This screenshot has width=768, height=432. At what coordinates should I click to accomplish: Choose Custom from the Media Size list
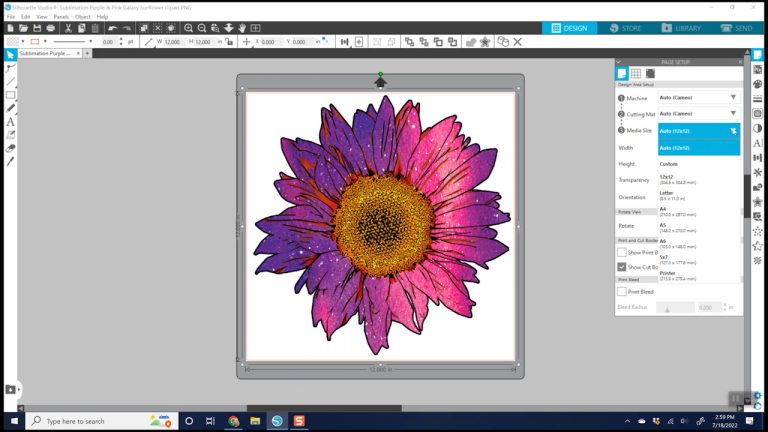[x=698, y=164]
